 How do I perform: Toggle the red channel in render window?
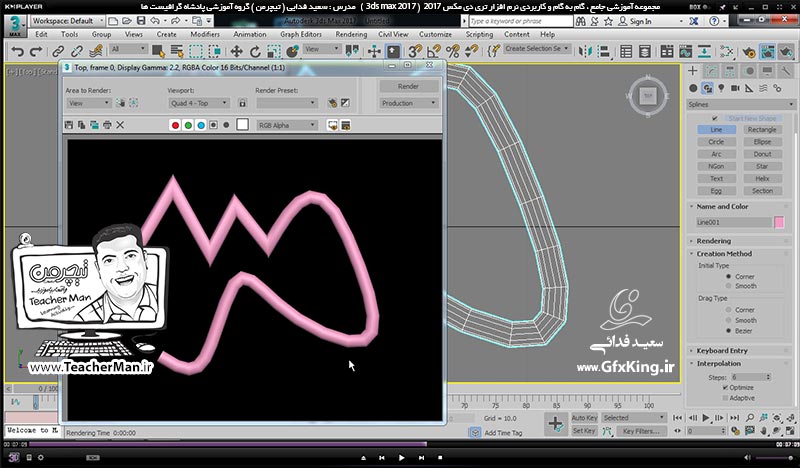click(175, 125)
